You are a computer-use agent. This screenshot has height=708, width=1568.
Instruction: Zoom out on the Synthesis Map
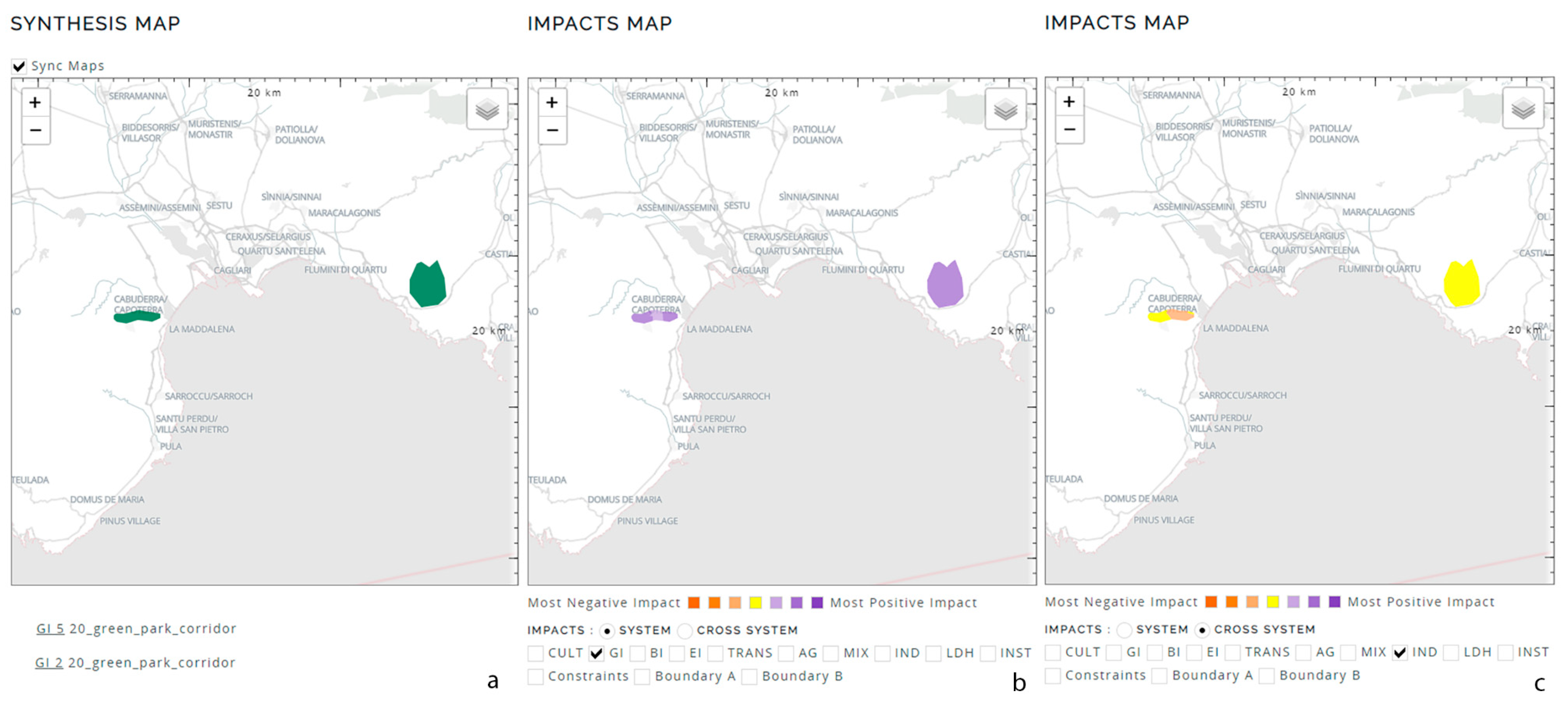click(35, 130)
